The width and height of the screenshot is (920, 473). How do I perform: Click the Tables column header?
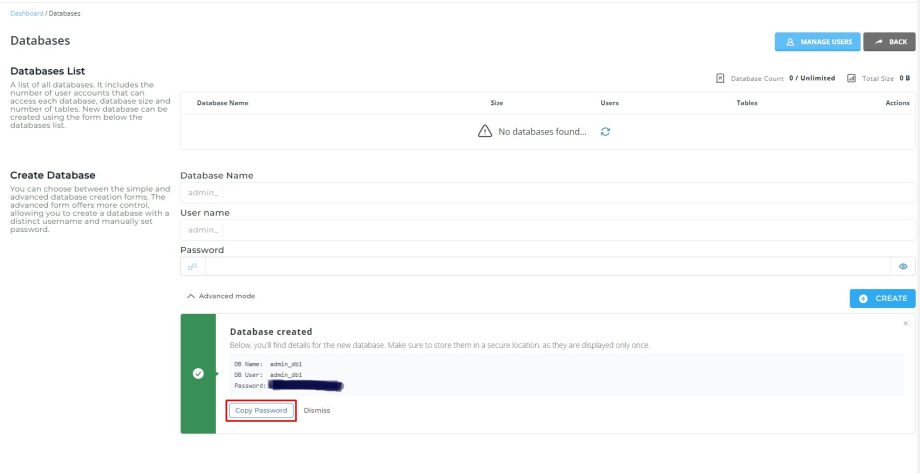point(747,103)
